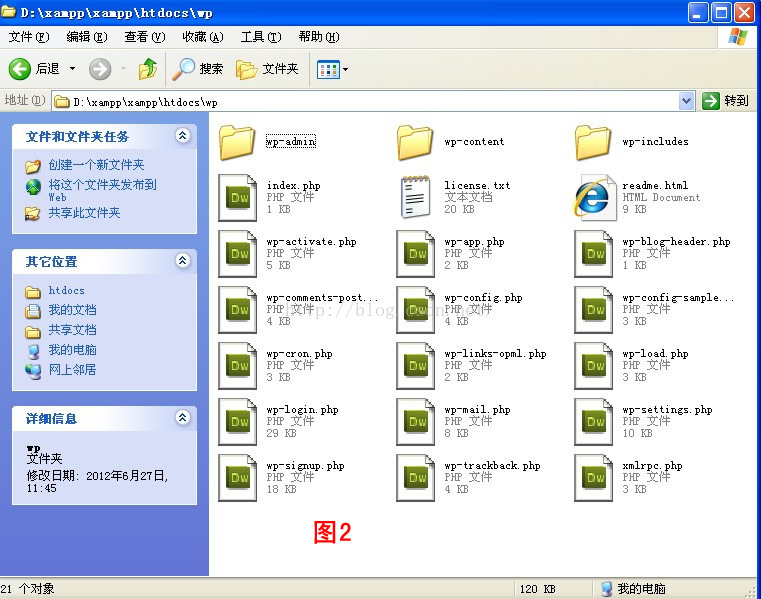Maximize the wp explorer window
The height and width of the screenshot is (599, 761).
pos(721,13)
